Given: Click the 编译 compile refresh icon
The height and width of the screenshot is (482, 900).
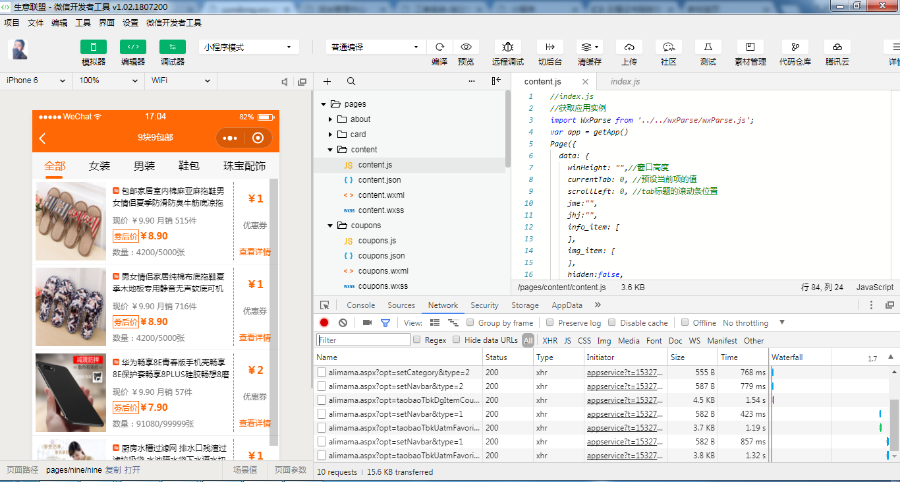Looking at the screenshot, I should [439, 47].
